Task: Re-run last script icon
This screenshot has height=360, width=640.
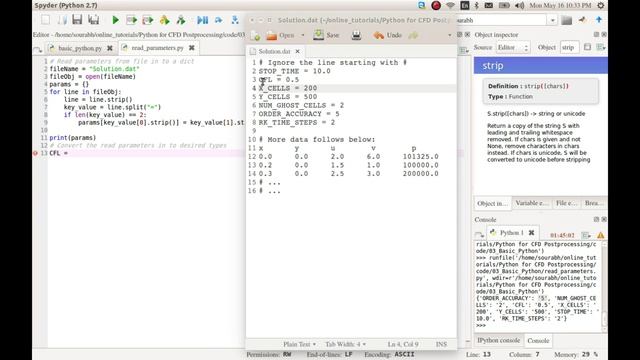Action: 181,20
